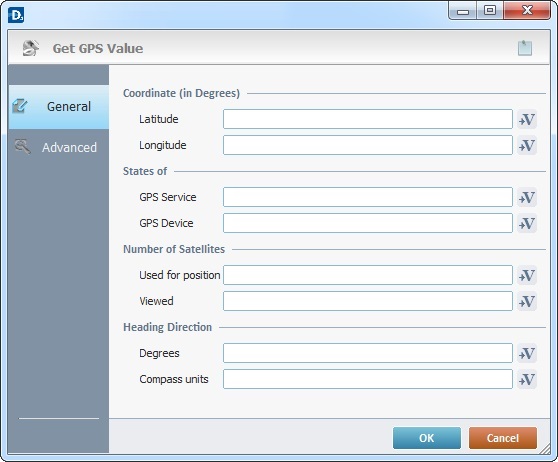Image resolution: width=558 pixels, height=462 pixels.
Task: Click the Cancel button
Action: point(502,438)
